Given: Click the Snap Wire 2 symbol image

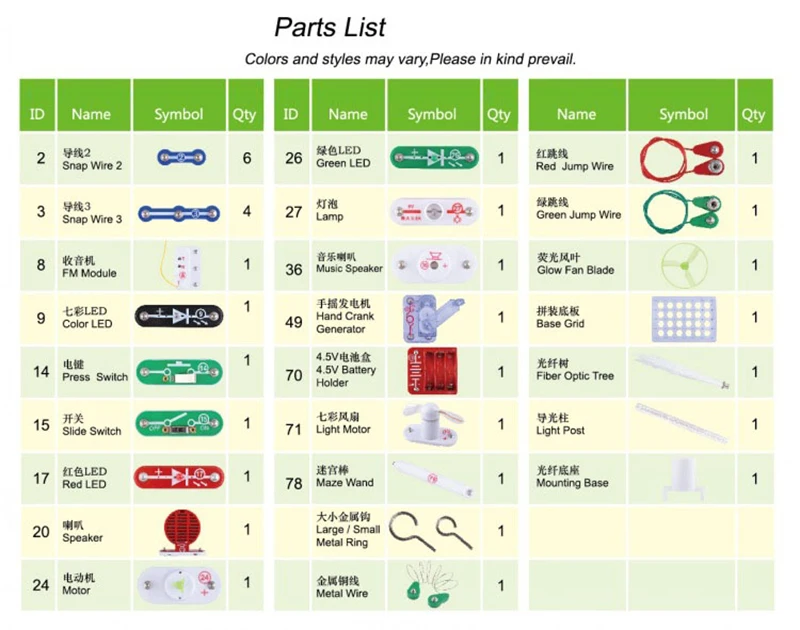Looking at the screenshot, I should 181,157.
